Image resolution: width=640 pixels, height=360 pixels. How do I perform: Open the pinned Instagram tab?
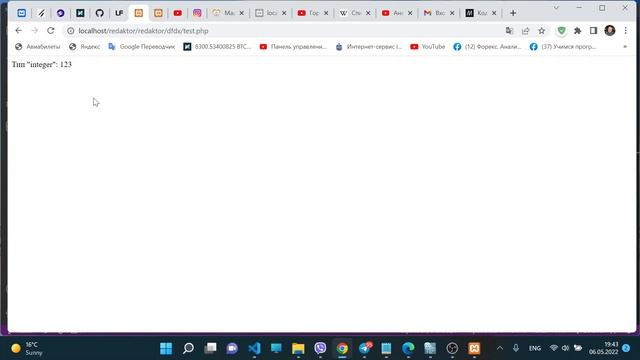tap(197, 13)
